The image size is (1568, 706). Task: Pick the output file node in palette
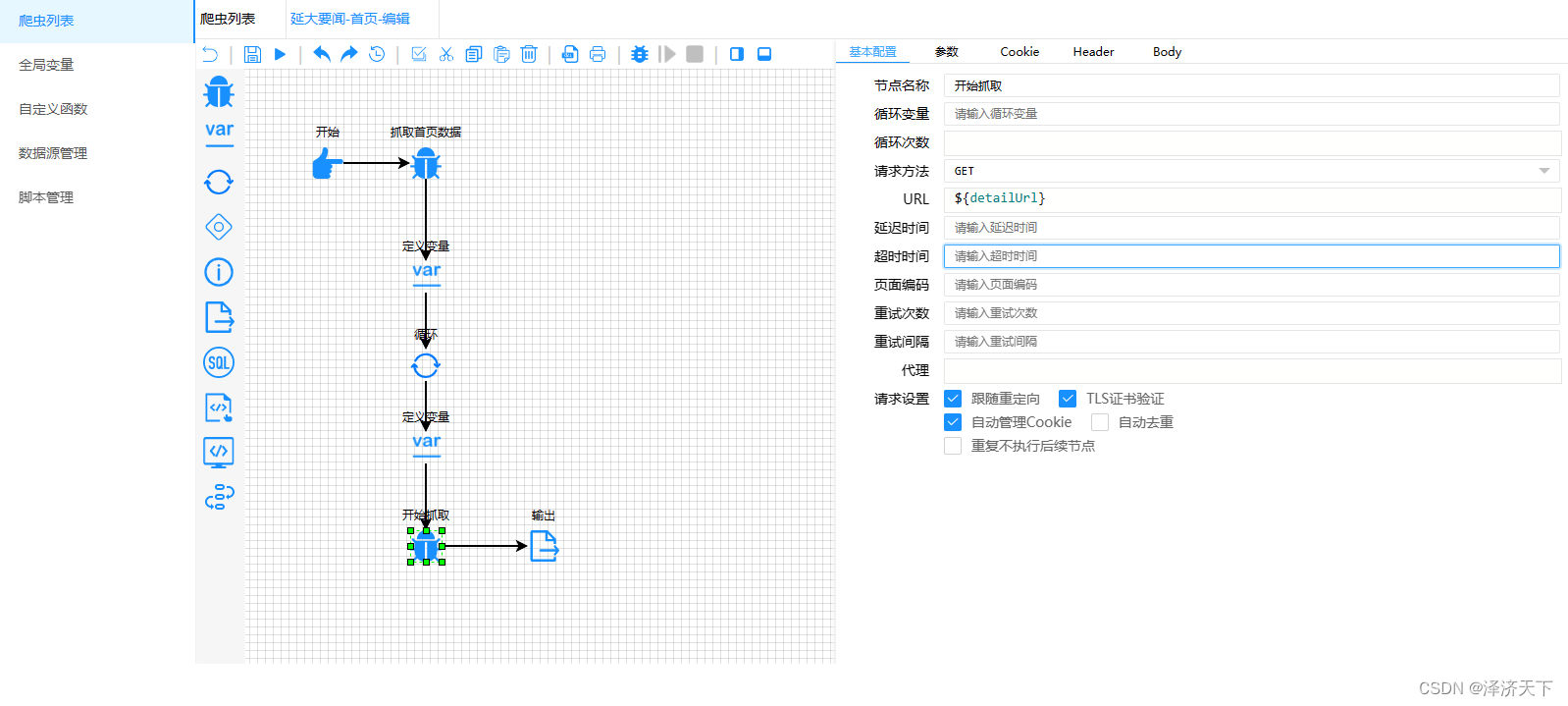pyautogui.click(x=219, y=317)
